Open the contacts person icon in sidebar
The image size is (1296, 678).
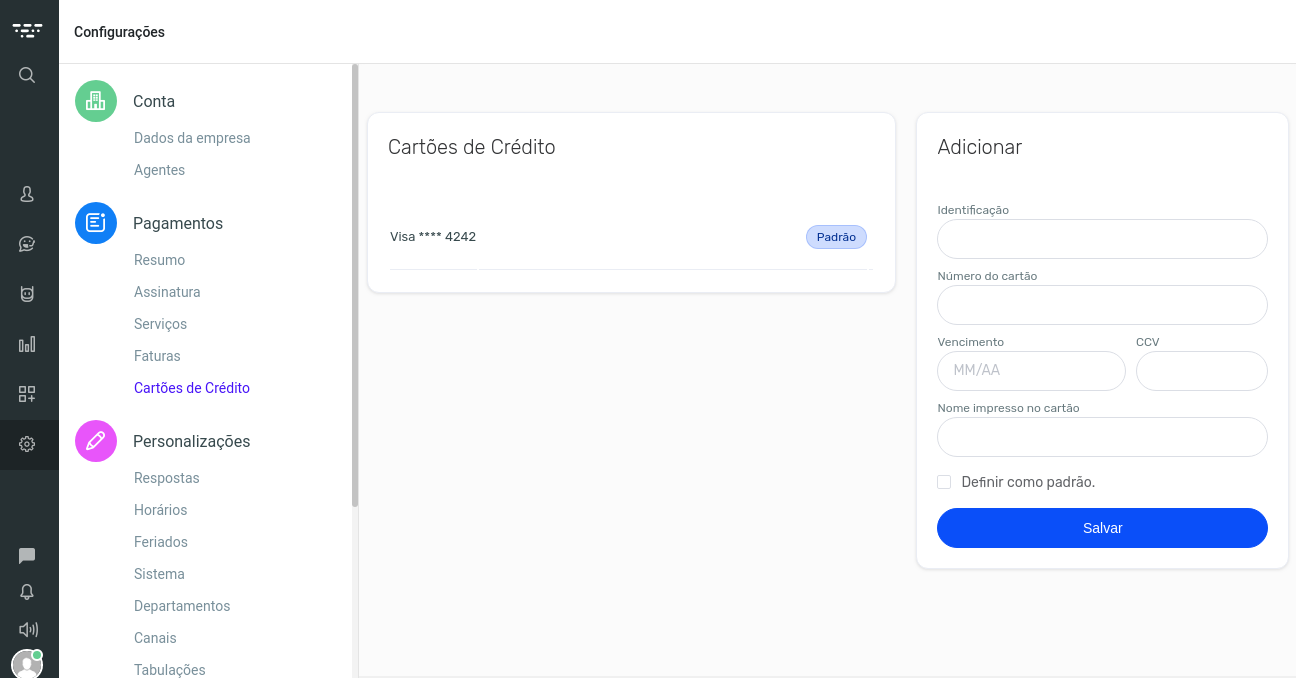[x=27, y=194]
